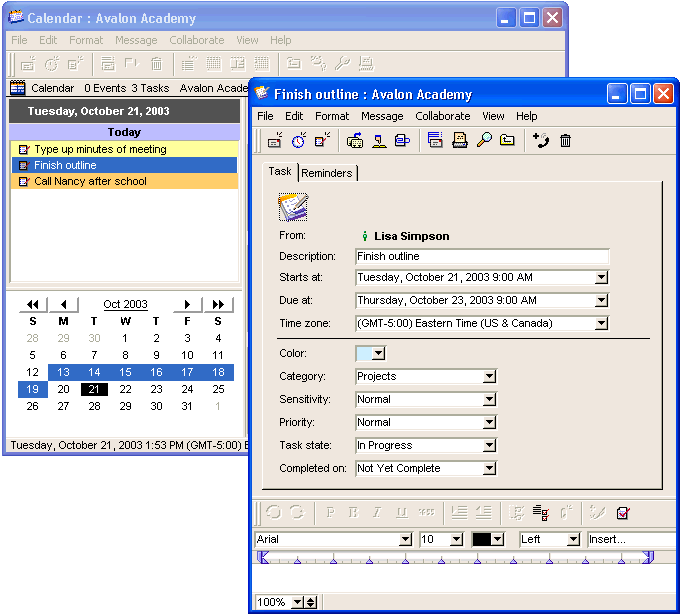Click the phone with plus icon
The height and width of the screenshot is (615, 680).
pyautogui.click(x=541, y=141)
